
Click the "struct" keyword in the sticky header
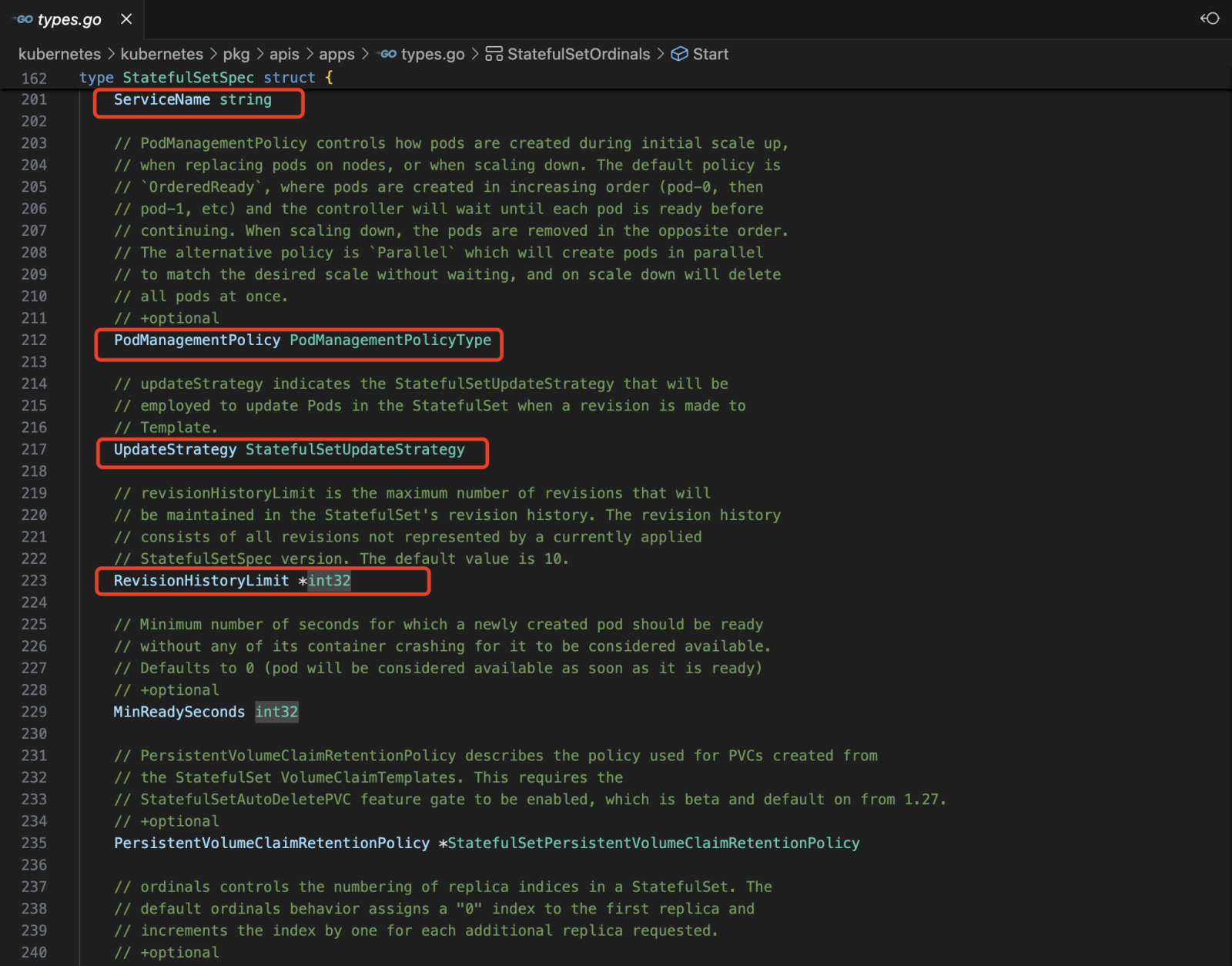point(290,78)
